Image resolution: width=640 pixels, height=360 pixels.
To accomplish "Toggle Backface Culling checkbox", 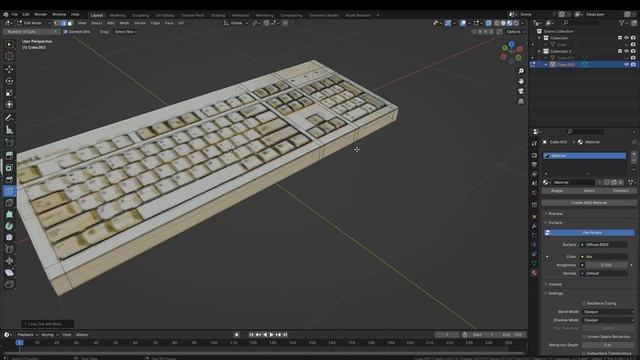I will [584, 303].
